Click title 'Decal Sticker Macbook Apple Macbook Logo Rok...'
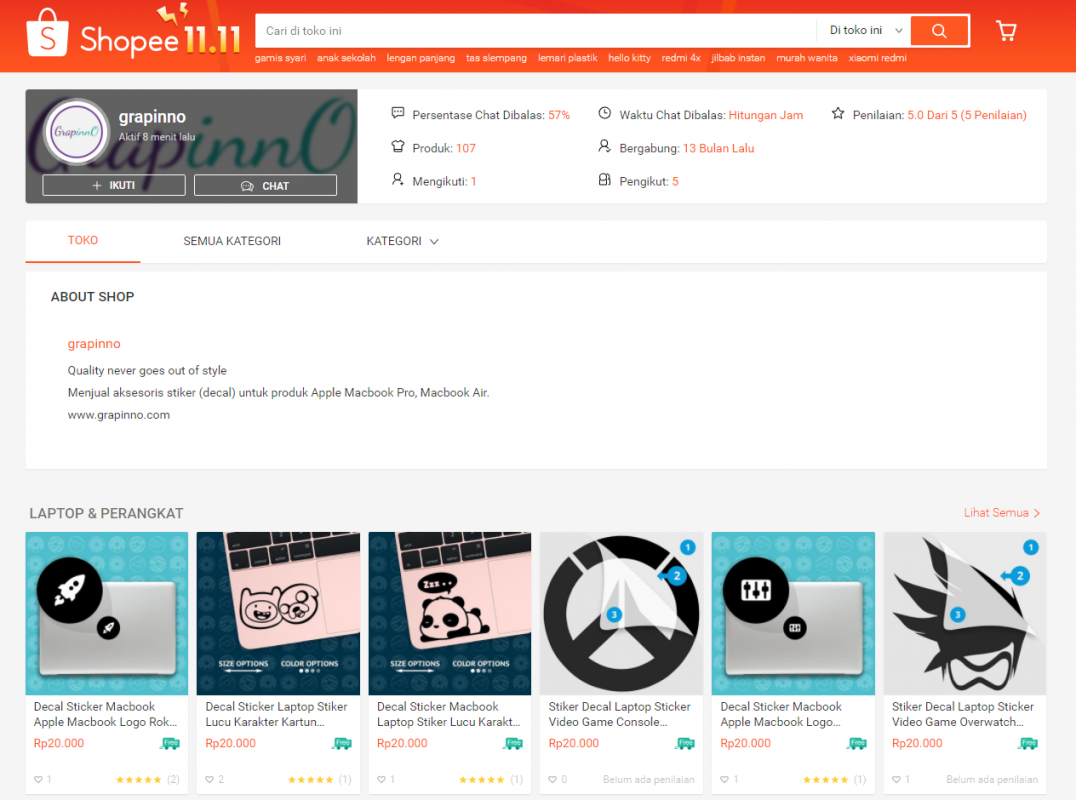 pyautogui.click(x=106, y=714)
